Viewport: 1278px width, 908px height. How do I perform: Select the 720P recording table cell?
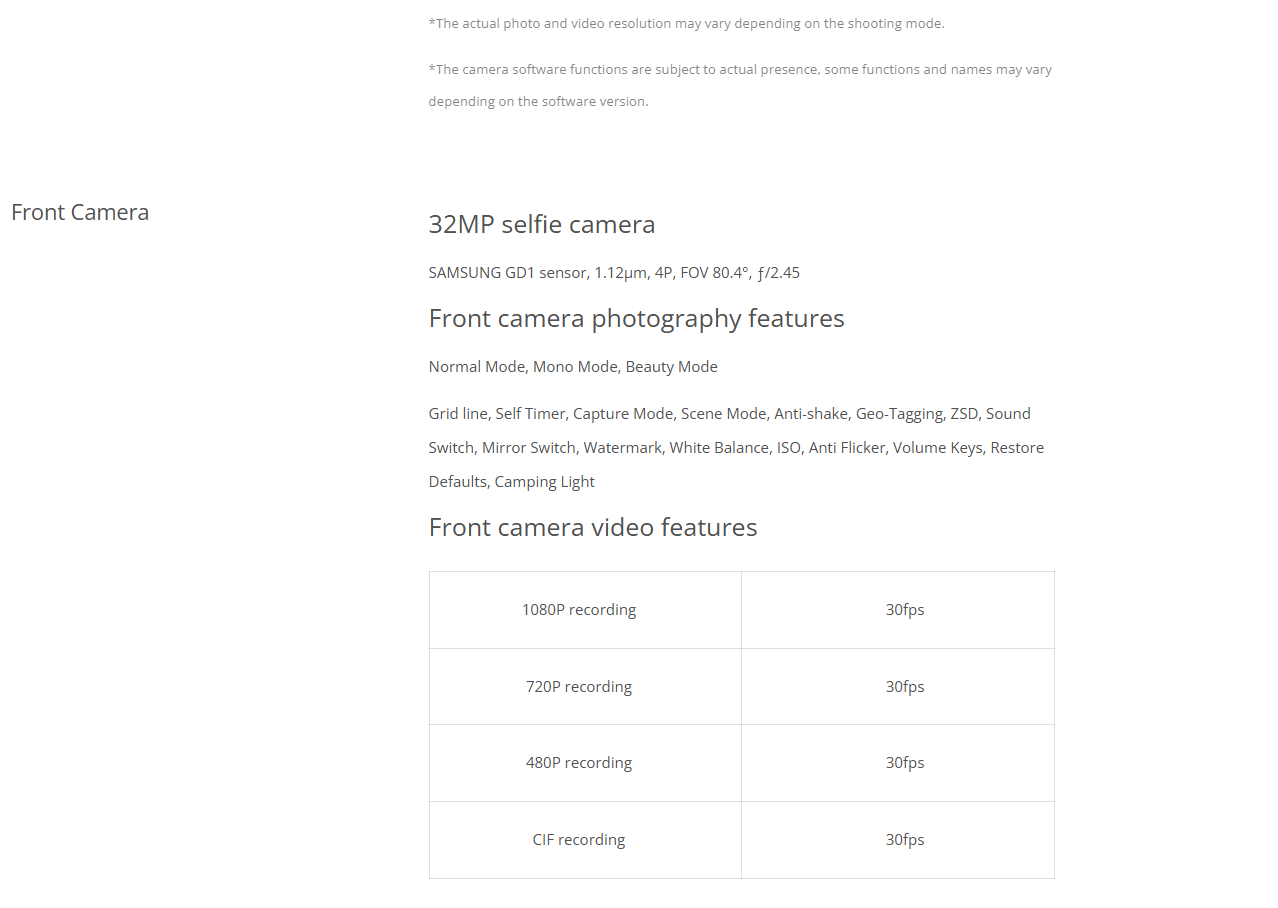click(x=579, y=686)
